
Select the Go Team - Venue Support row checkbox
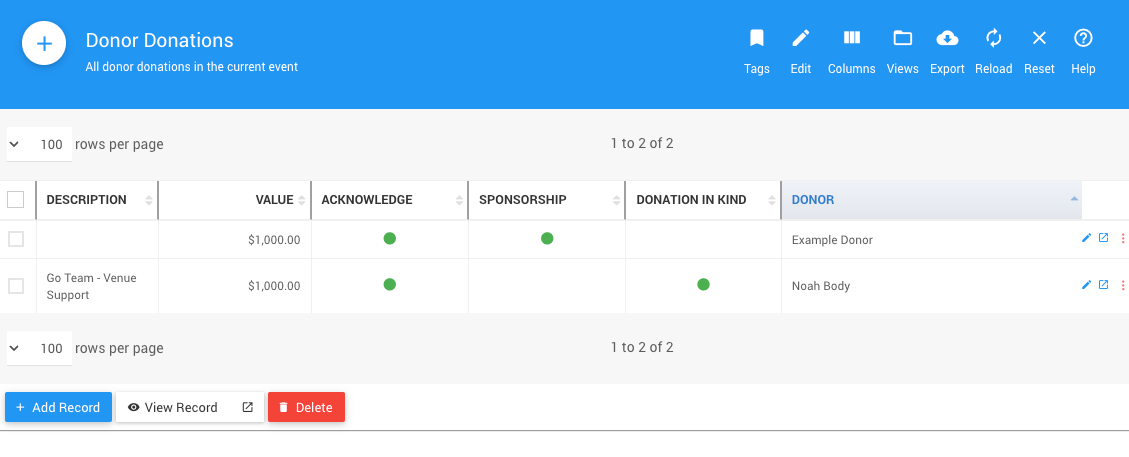[16, 286]
